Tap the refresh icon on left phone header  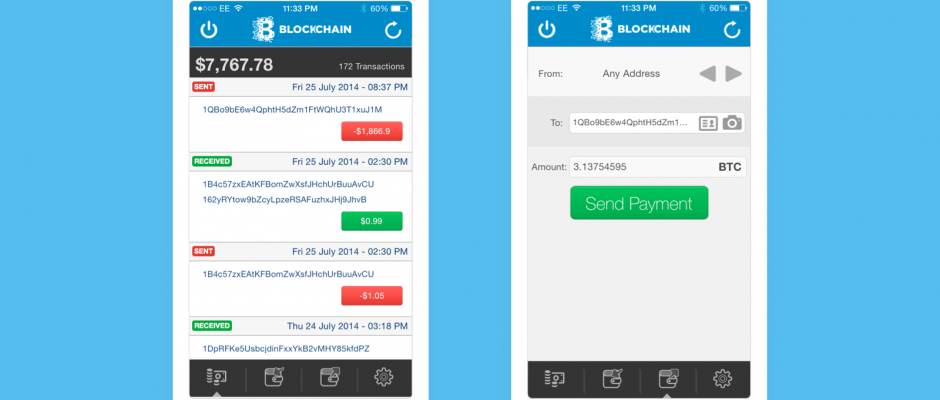393,29
